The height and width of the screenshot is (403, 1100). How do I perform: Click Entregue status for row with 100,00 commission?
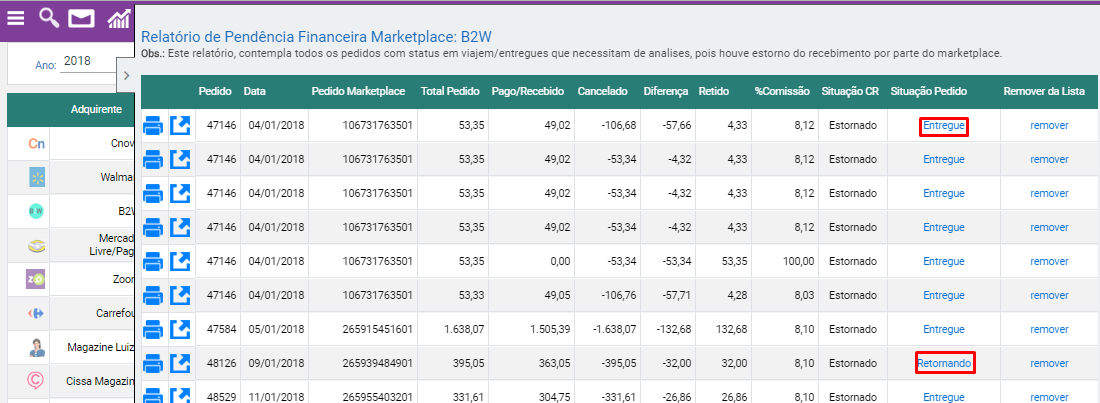pos(944,261)
